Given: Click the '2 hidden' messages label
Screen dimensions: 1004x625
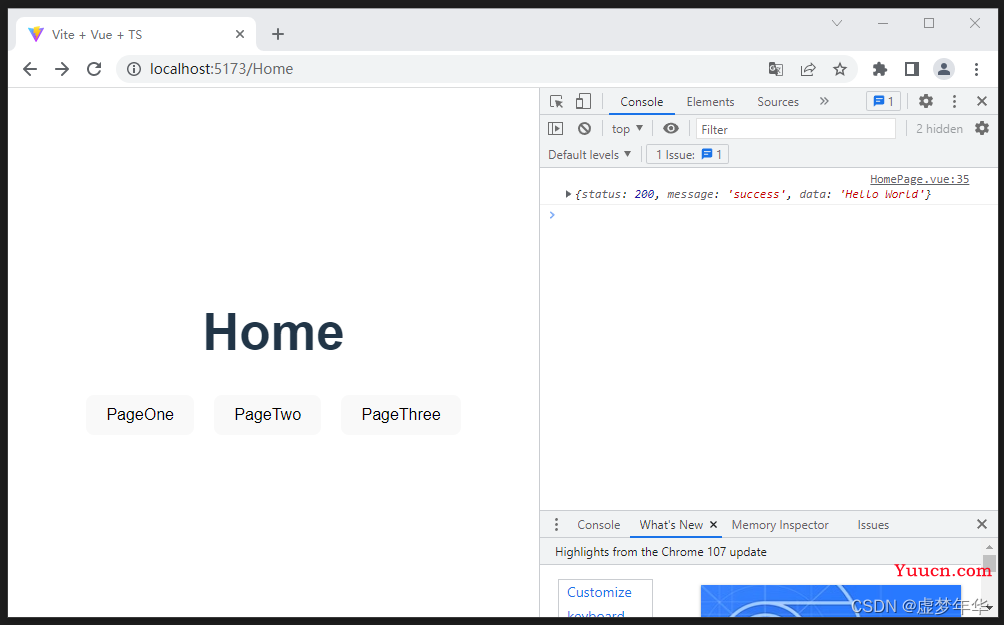Looking at the screenshot, I should [x=939, y=129].
